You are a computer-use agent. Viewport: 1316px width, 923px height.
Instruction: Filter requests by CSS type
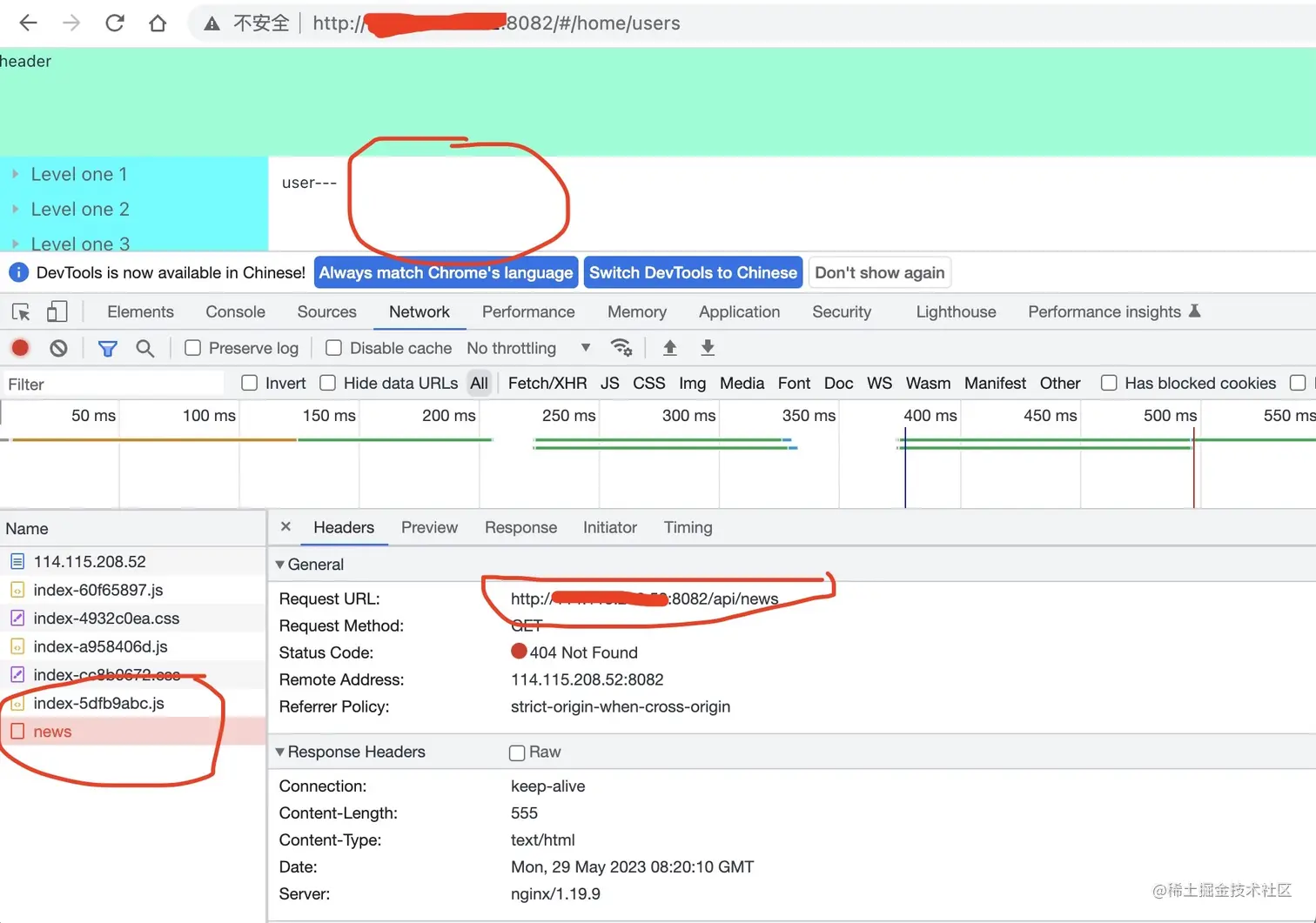648,383
